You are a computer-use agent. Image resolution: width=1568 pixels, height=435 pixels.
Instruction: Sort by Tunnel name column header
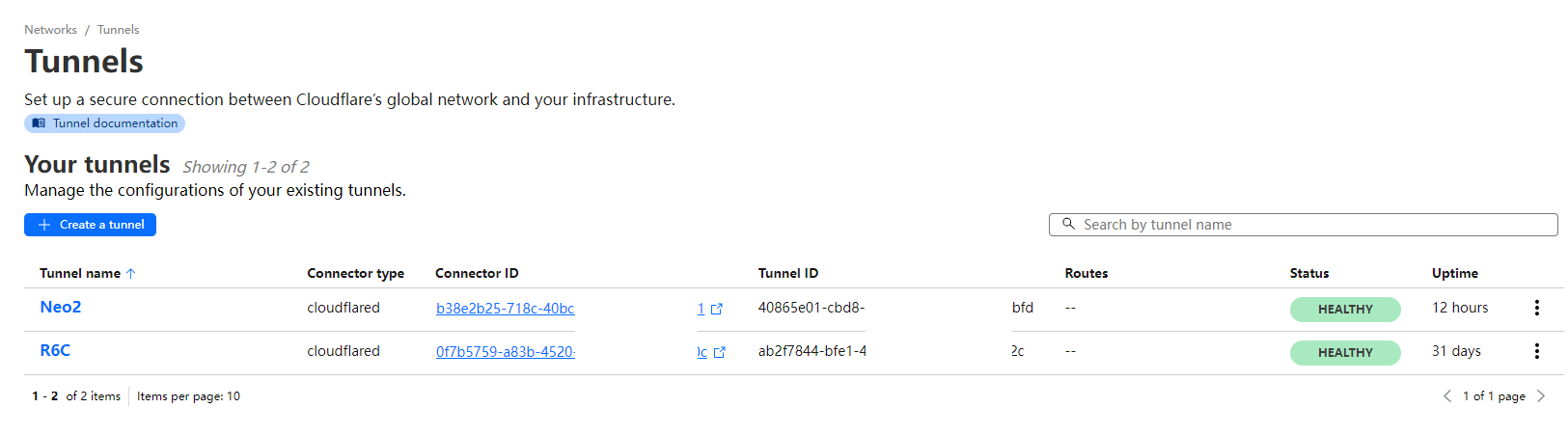click(80, 274)
